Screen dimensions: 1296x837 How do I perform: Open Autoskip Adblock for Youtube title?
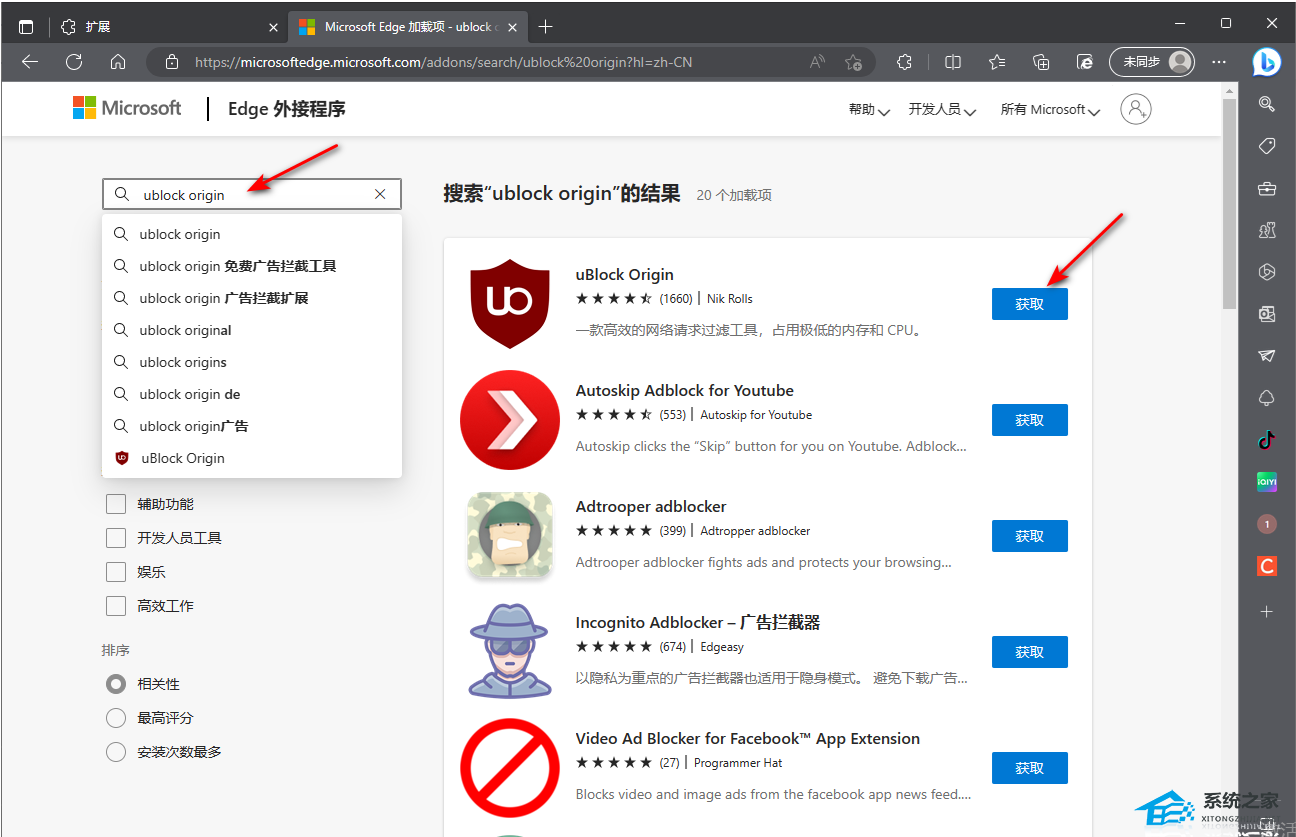(x=685, y=390)
